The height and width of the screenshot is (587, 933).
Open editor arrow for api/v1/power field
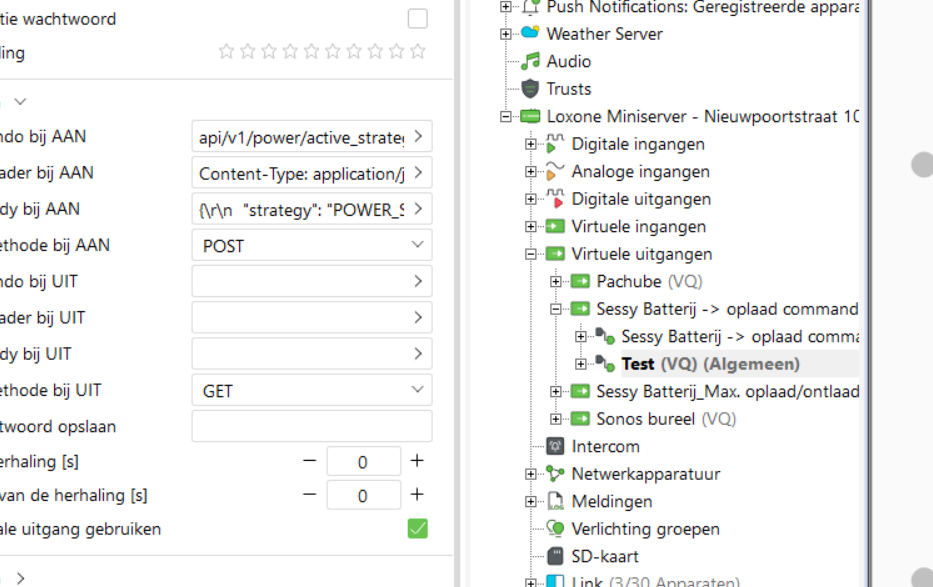click(418, 136)
